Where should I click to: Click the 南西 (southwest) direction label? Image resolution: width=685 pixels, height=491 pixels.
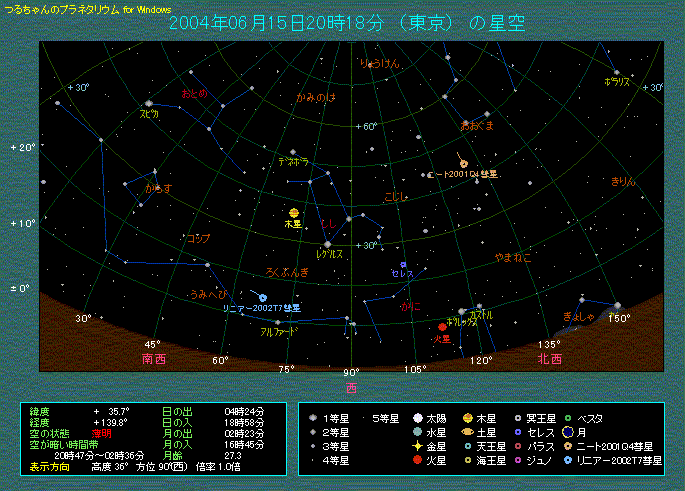point(153,357)
